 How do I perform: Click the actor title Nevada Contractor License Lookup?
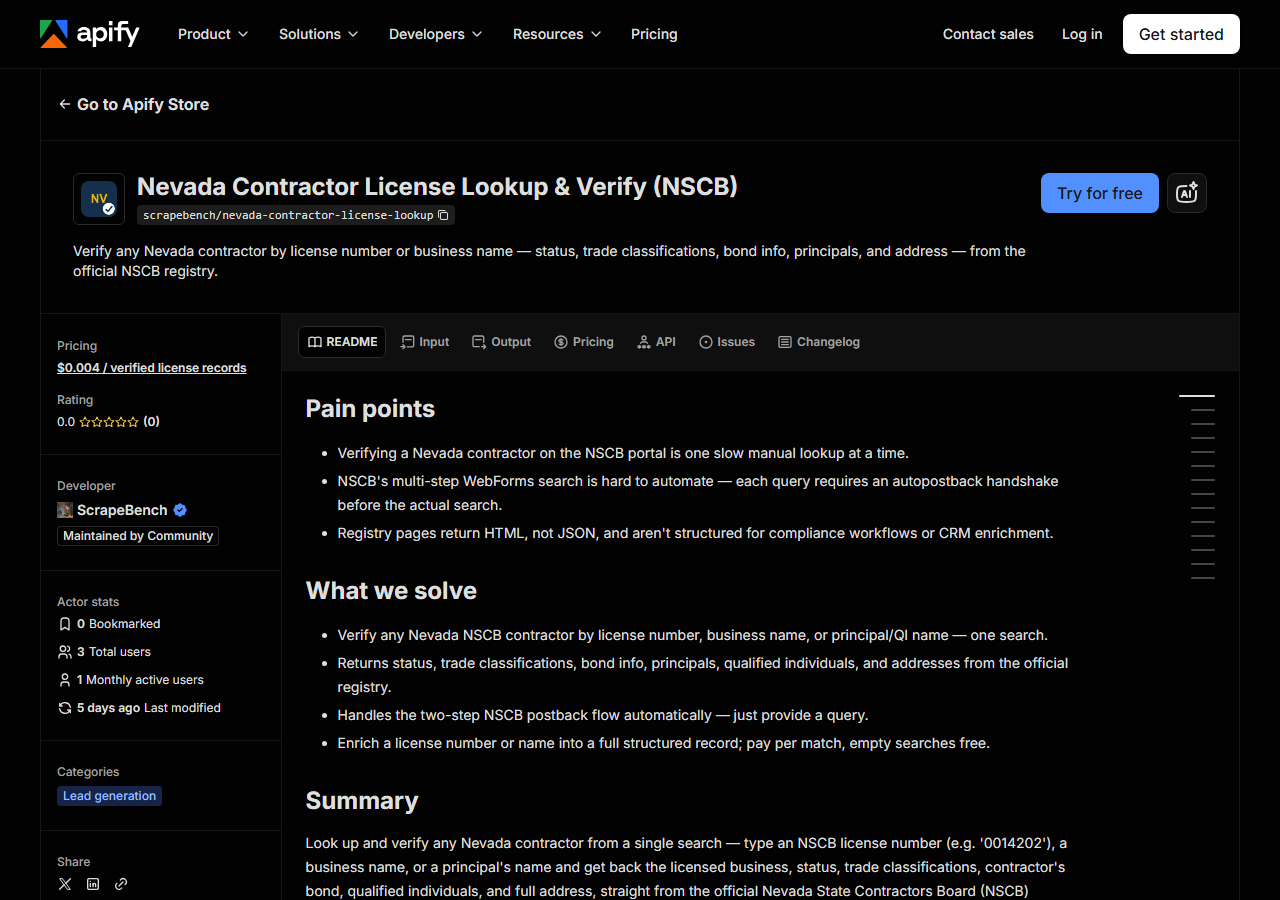click(x=437, y=187)
